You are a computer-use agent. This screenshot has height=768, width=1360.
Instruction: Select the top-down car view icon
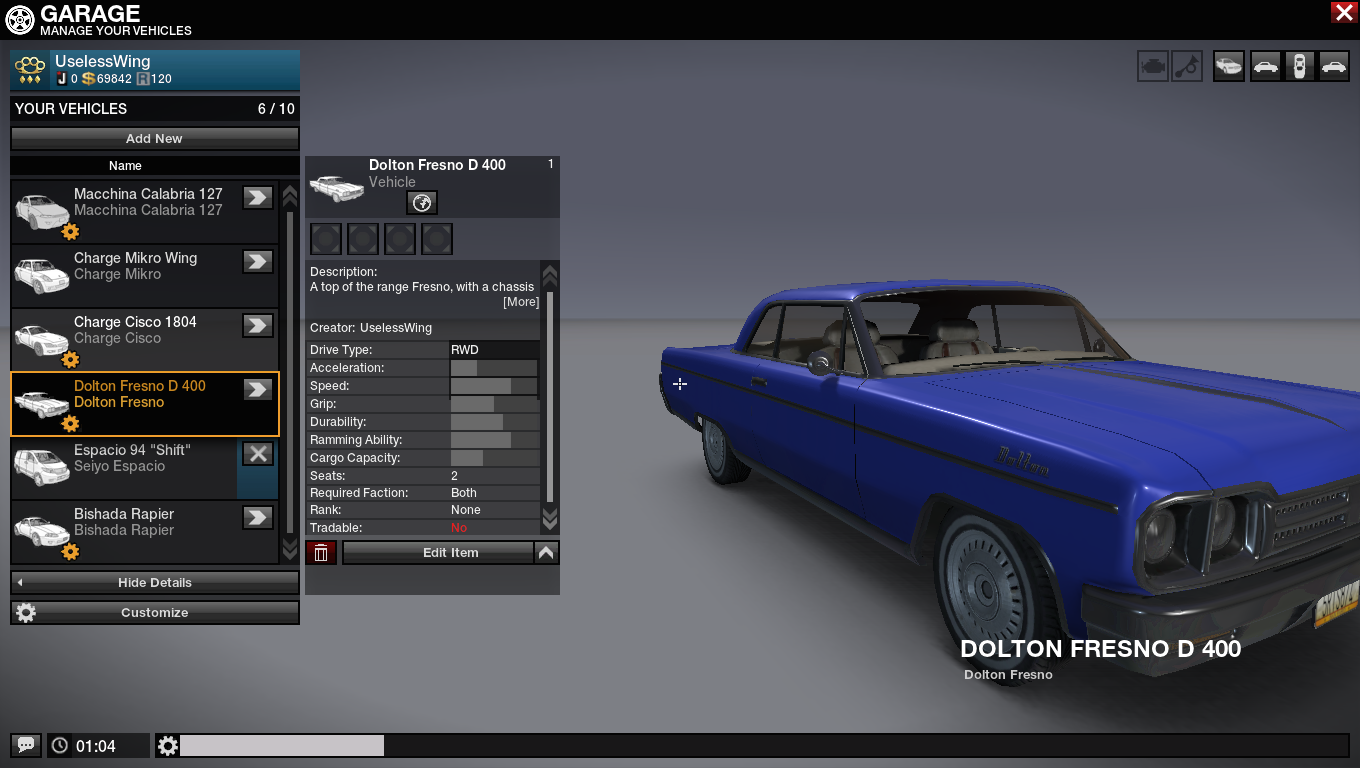1299,67
